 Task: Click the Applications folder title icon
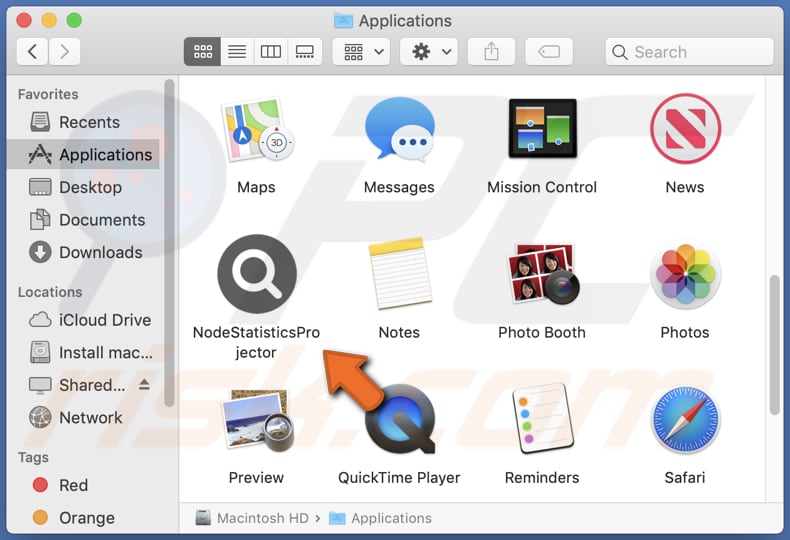pos(343,21)
